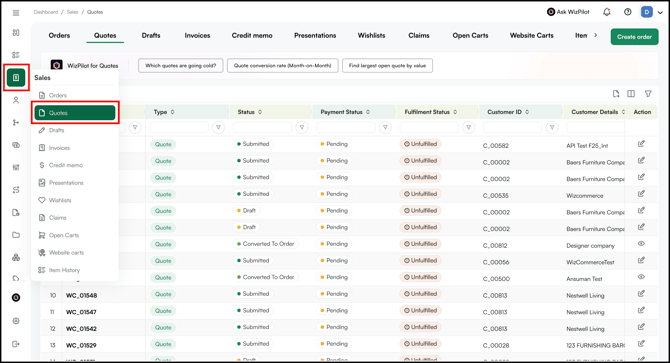The width and height of the screenshot is (670, 363).
Task: View the Designer company quote eye icon
Action: click(x=641, y=244)
